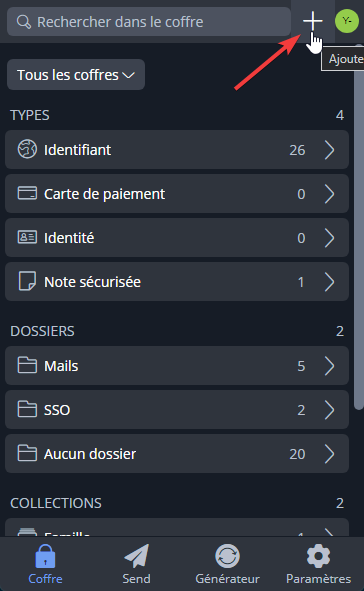The width and height of the screenshot is (364, 591).
Task: Open the green account avatar menu
Action: (x=347, y=21)
